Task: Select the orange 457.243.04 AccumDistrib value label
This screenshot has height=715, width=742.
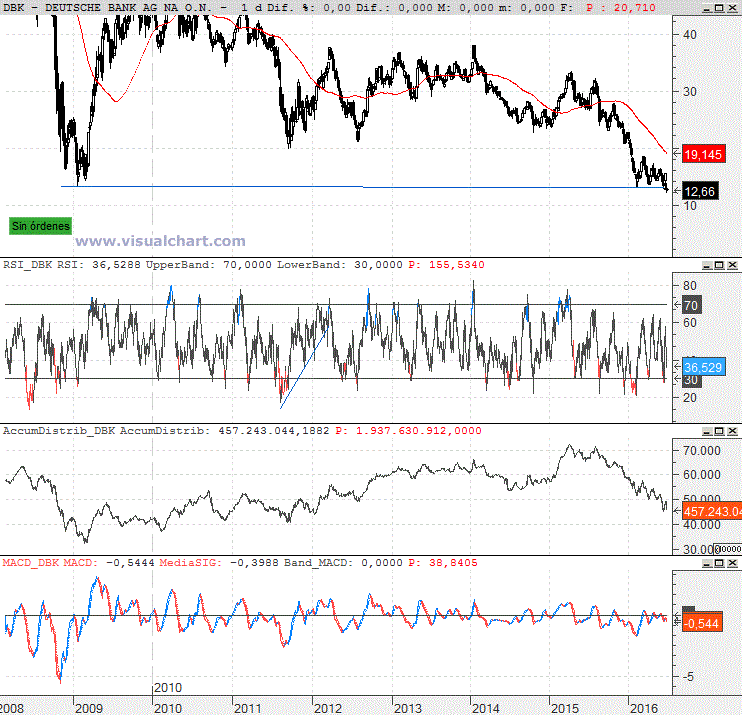Action: [x=712, y=512]
